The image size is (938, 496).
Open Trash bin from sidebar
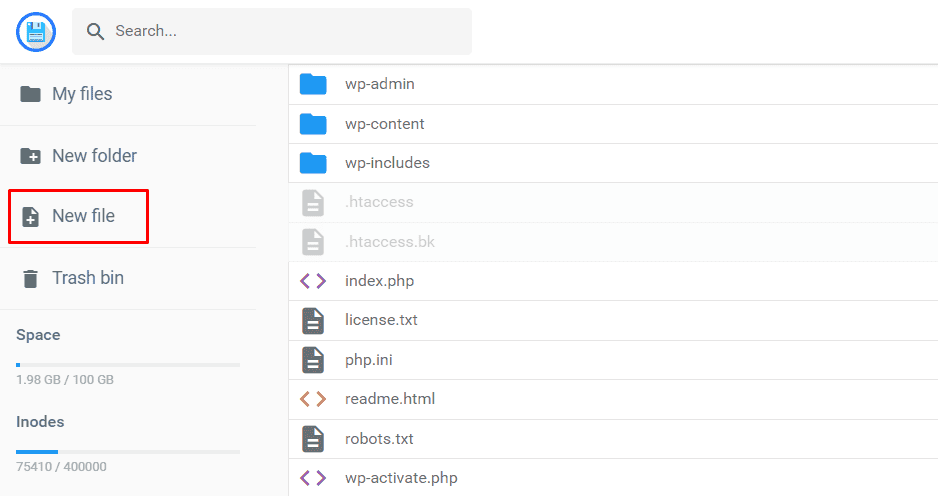[x=88, y=278]
